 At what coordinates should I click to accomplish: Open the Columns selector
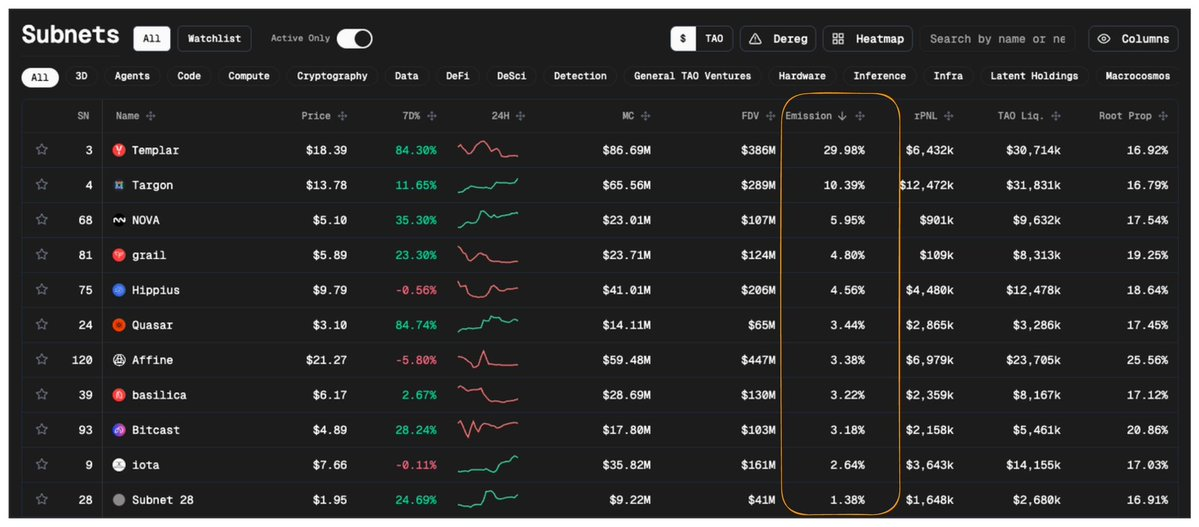(1133, 39)
